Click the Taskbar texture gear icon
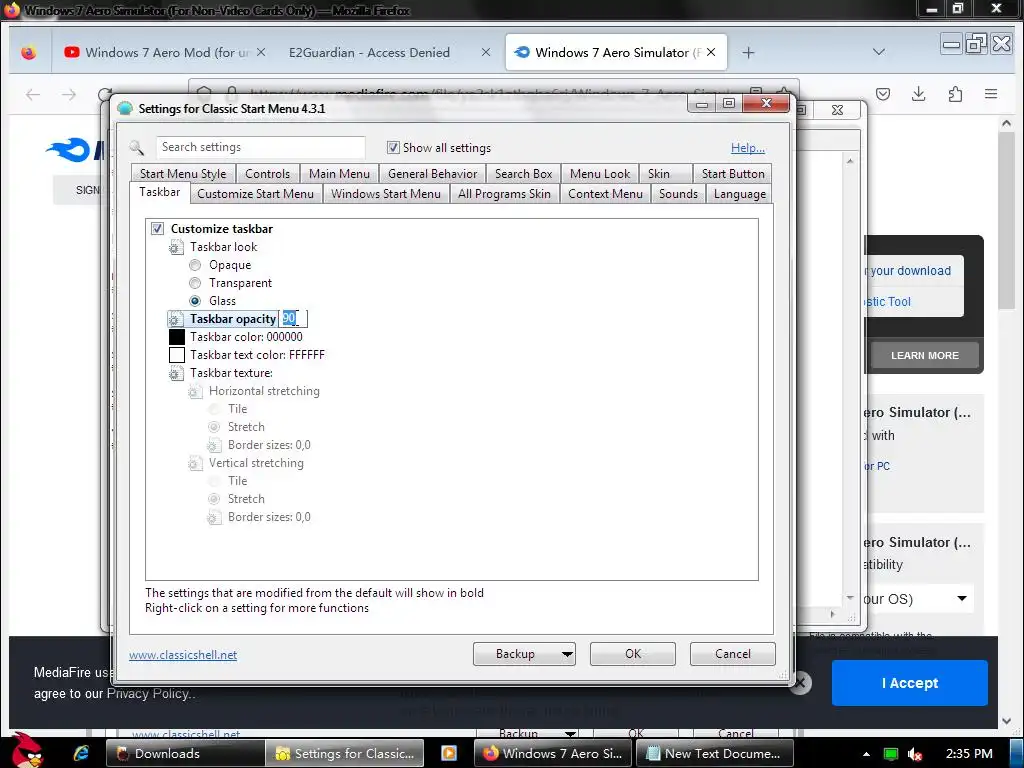 pos(176,373)
